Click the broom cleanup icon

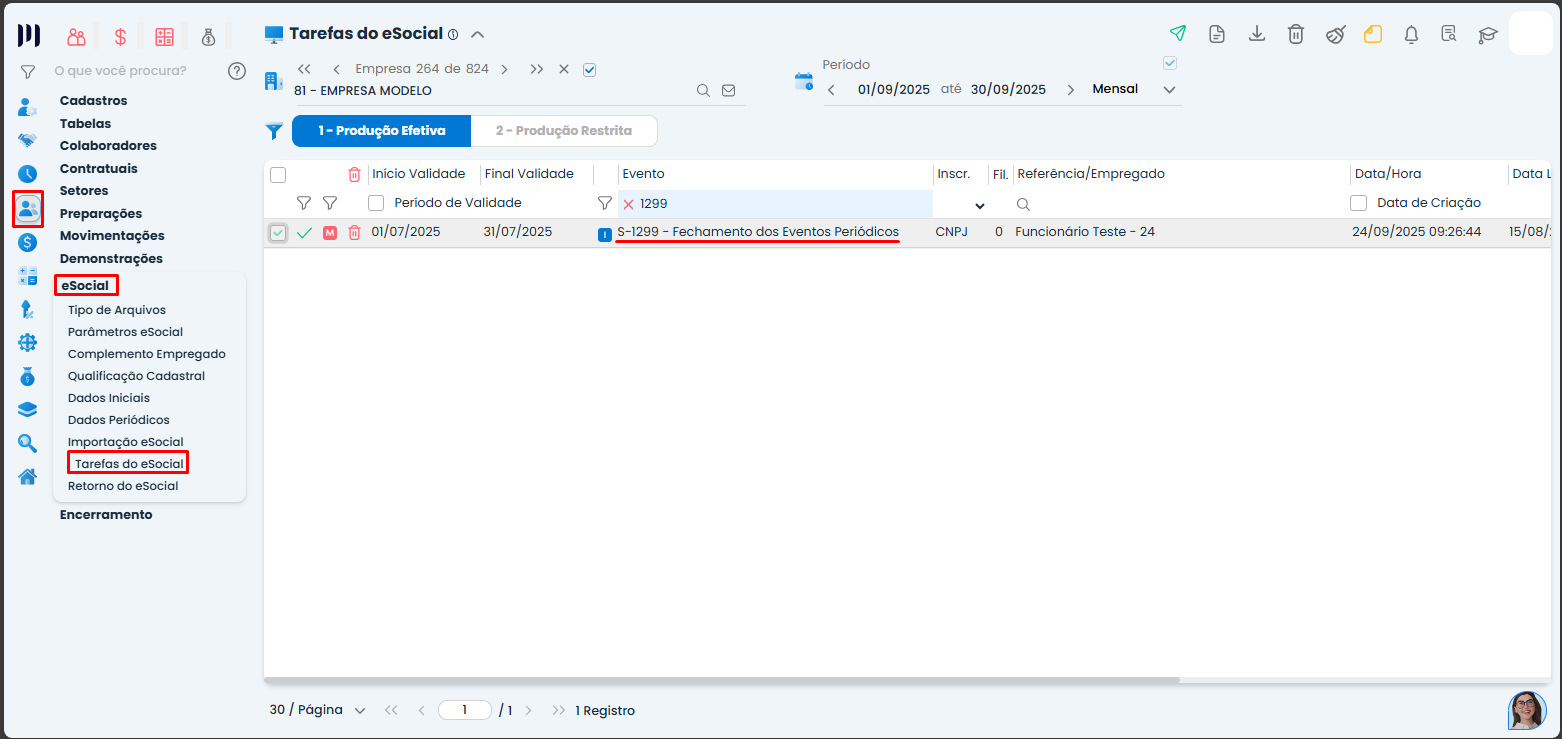point(1335,35)
